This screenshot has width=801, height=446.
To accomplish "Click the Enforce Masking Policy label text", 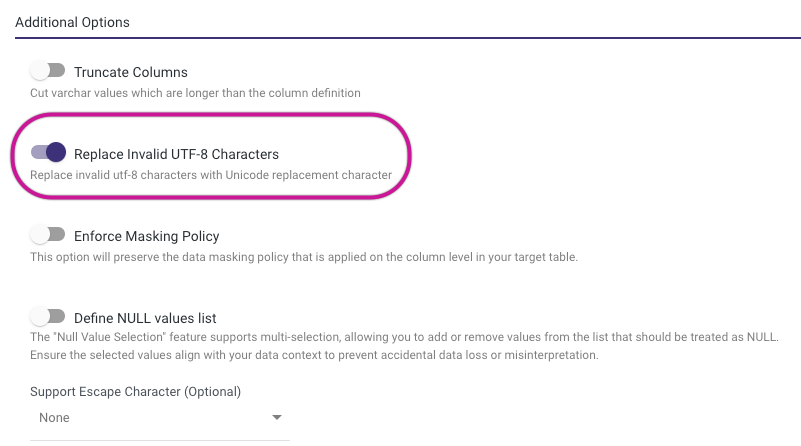I will pyautogui.click(x=146, y=236).
